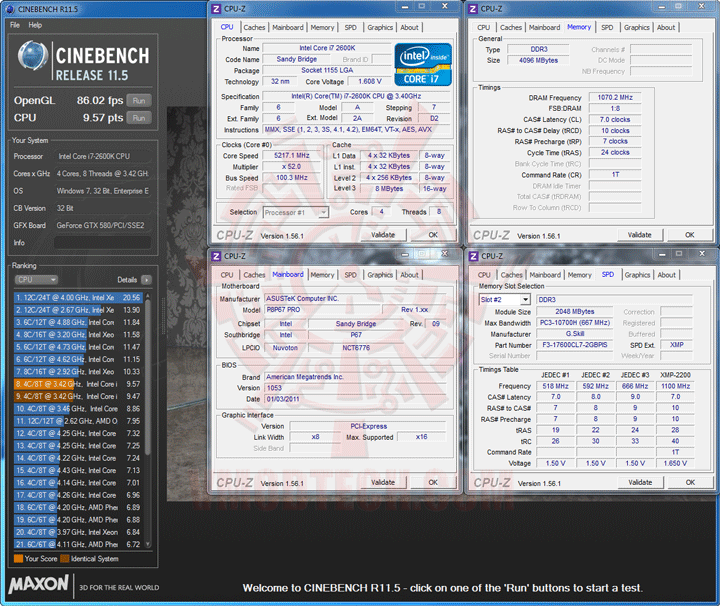Click the Intel Core i7 badge logo
Screen dimensions: 720x606
click(423, 64)
